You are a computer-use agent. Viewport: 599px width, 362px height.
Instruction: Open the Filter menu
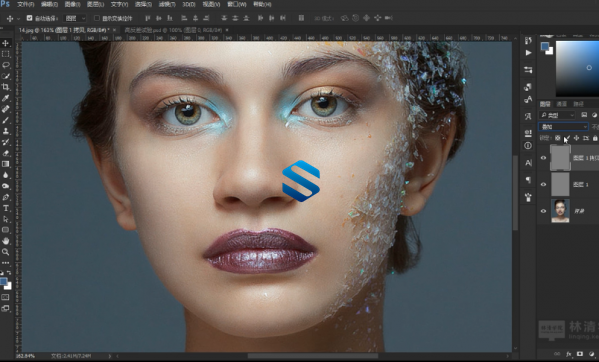coord(167,5)
